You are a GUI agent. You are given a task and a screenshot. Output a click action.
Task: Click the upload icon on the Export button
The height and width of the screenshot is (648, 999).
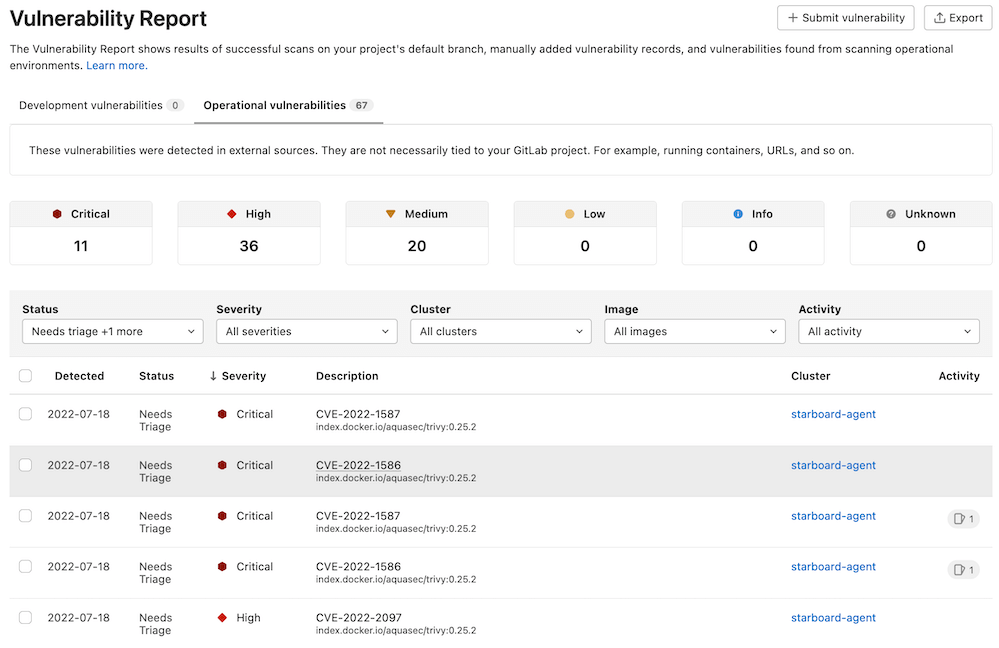[x=938, y=17]
